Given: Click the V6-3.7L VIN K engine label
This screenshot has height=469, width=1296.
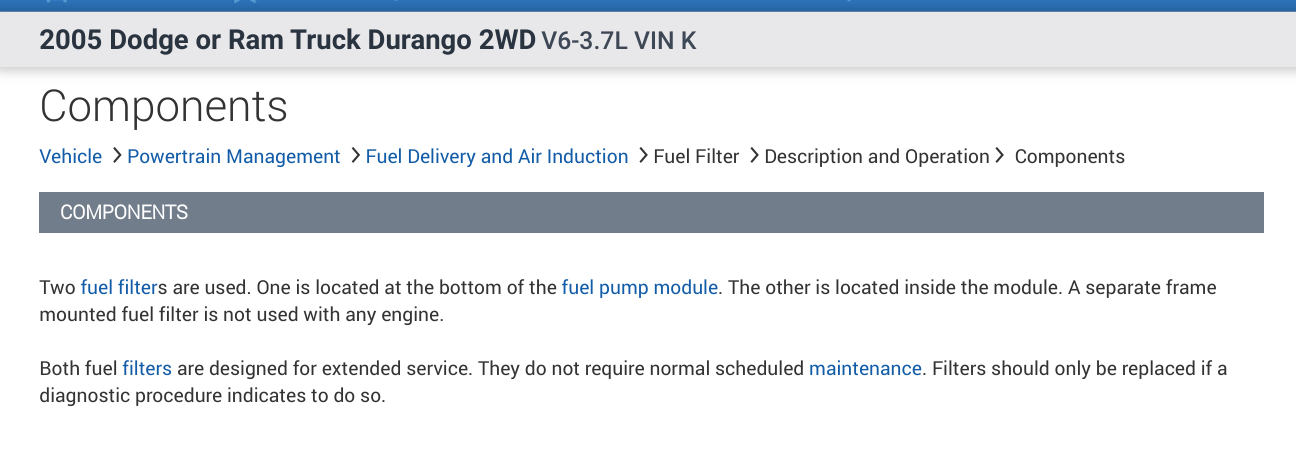Looking at the screenshot, I should click(618, 42).
